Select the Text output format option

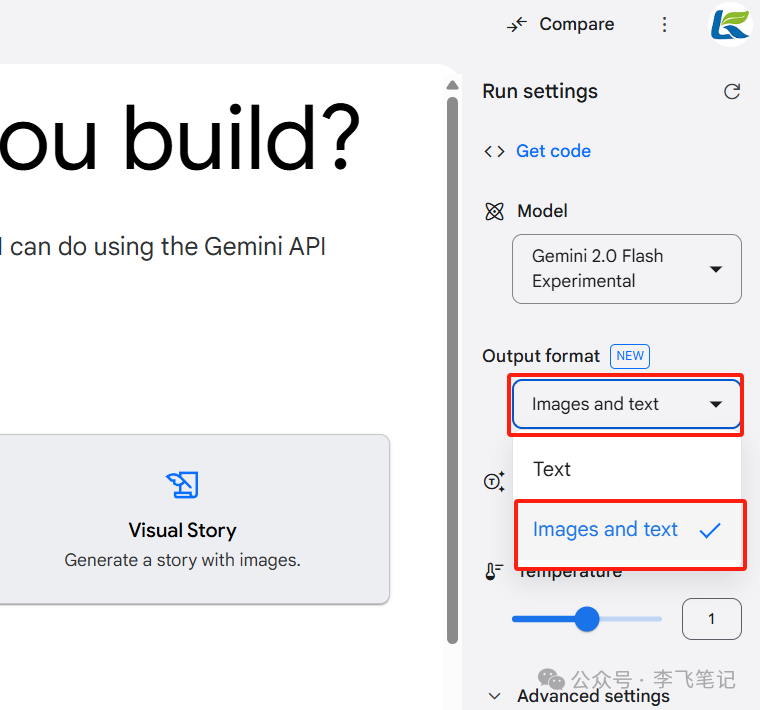(627, 469)
